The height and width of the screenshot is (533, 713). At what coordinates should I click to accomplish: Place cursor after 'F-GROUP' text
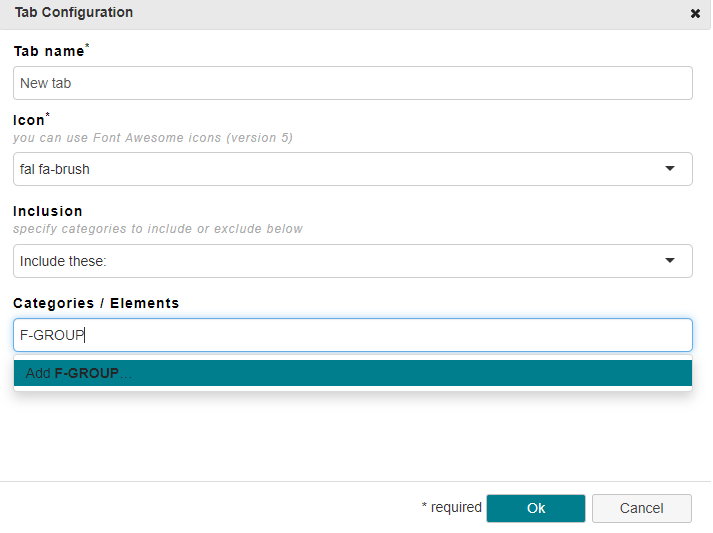click(85, 335)
